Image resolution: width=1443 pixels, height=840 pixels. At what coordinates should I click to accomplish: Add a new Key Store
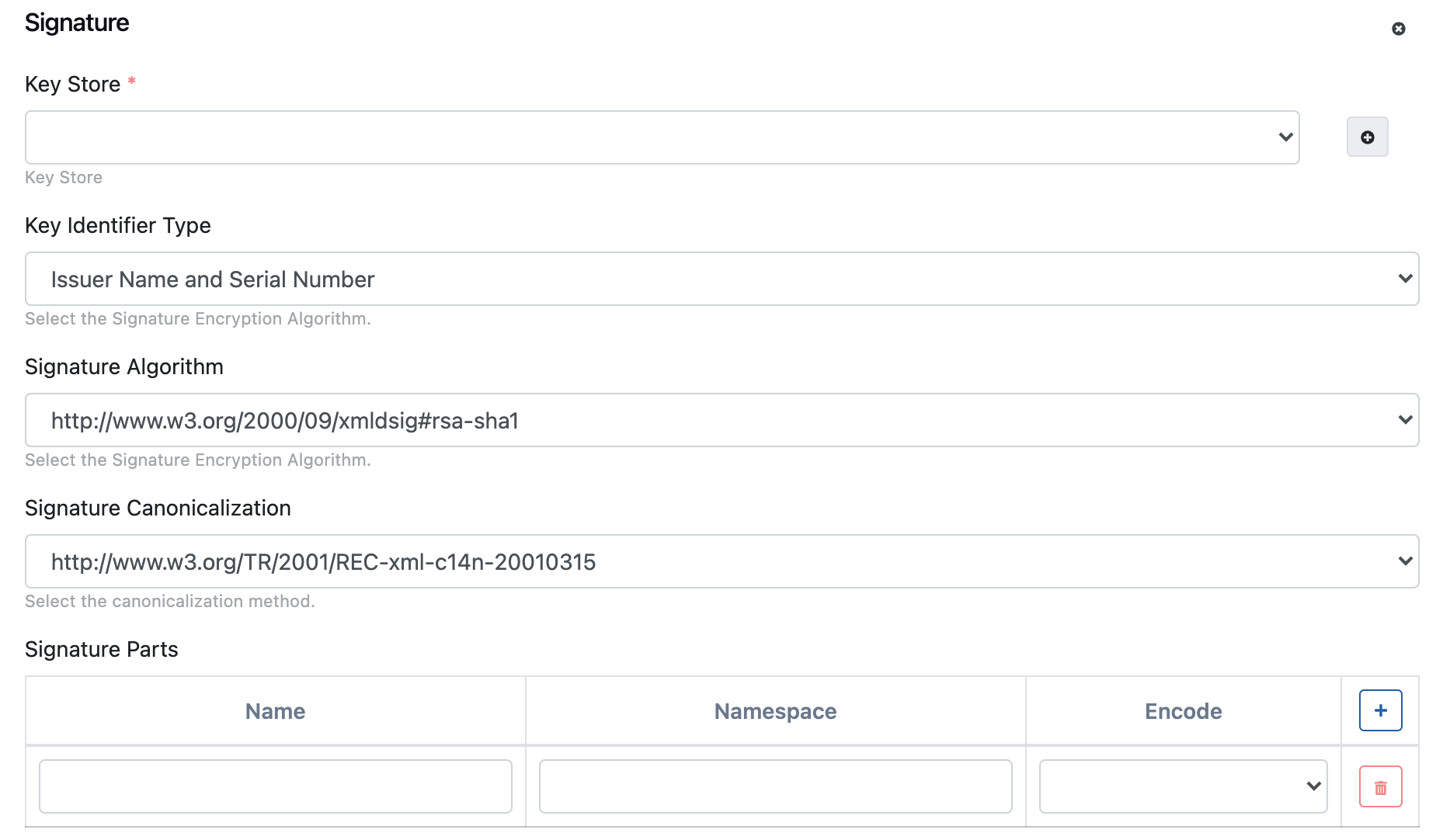click(1367, 137)
